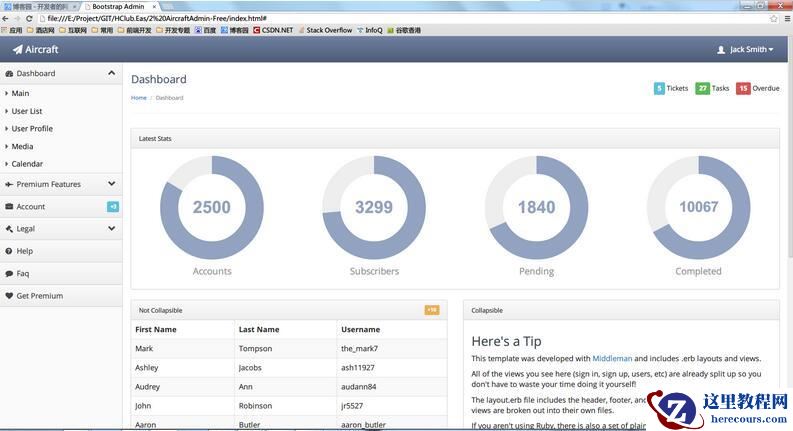Click the Completed 10067 donut chart
793x431 pixels.
[x=698, y=207]
